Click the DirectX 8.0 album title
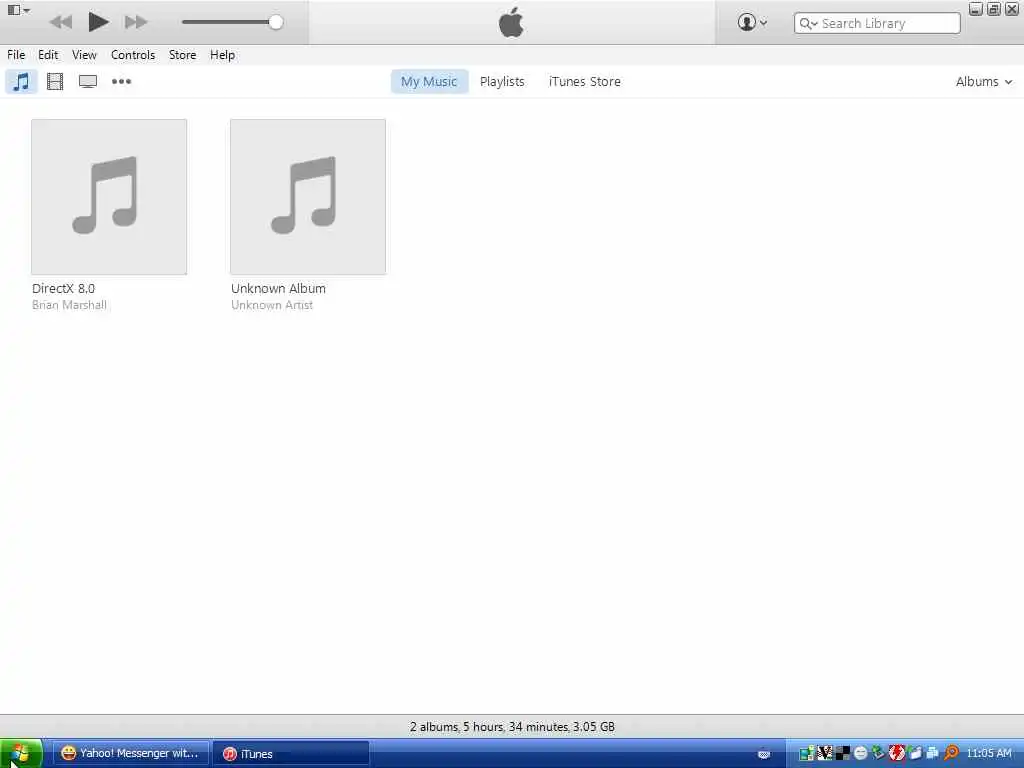Screen dimensions: 1024x768 click(63, 289)
